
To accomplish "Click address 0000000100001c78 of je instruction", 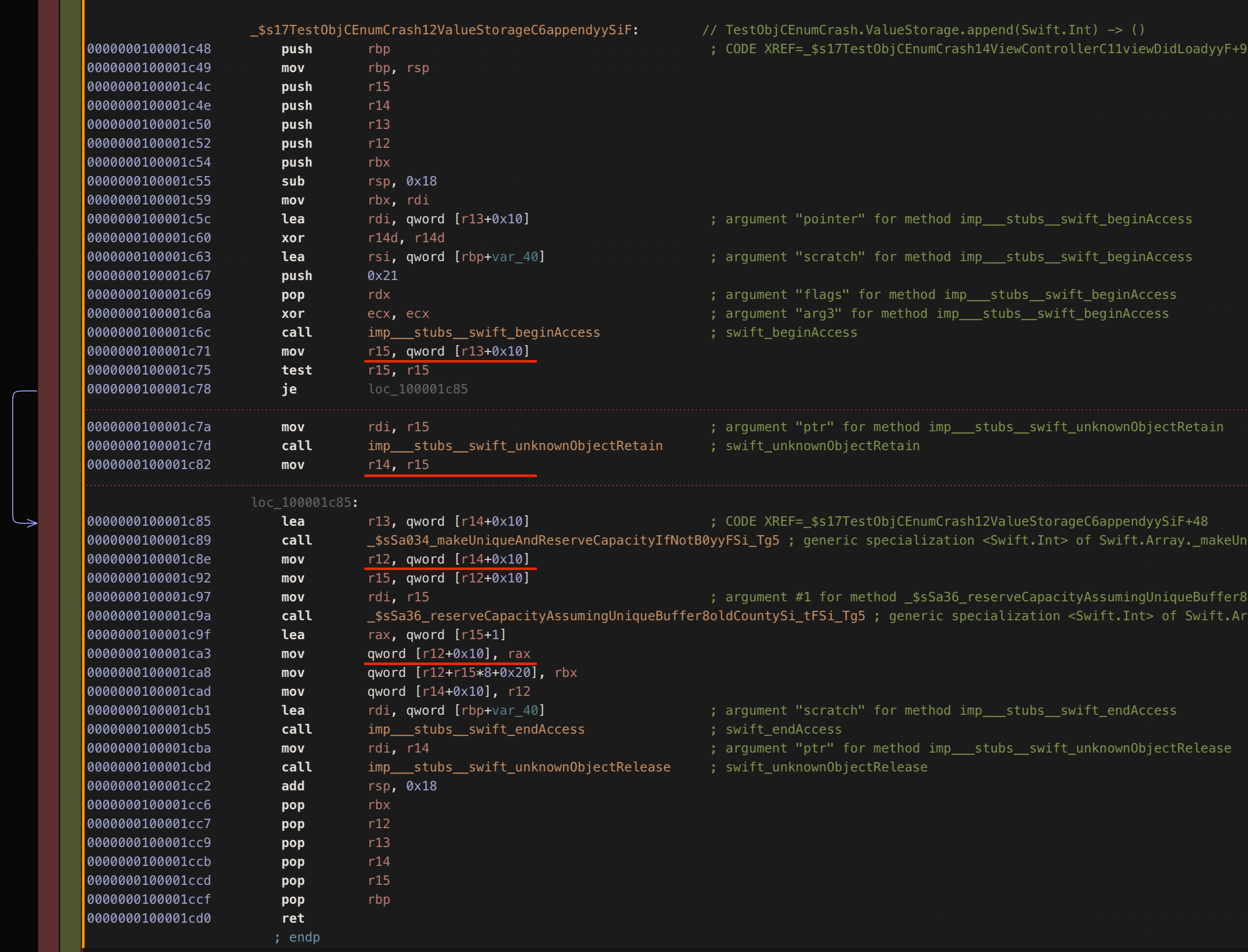I will pos(149,389).
